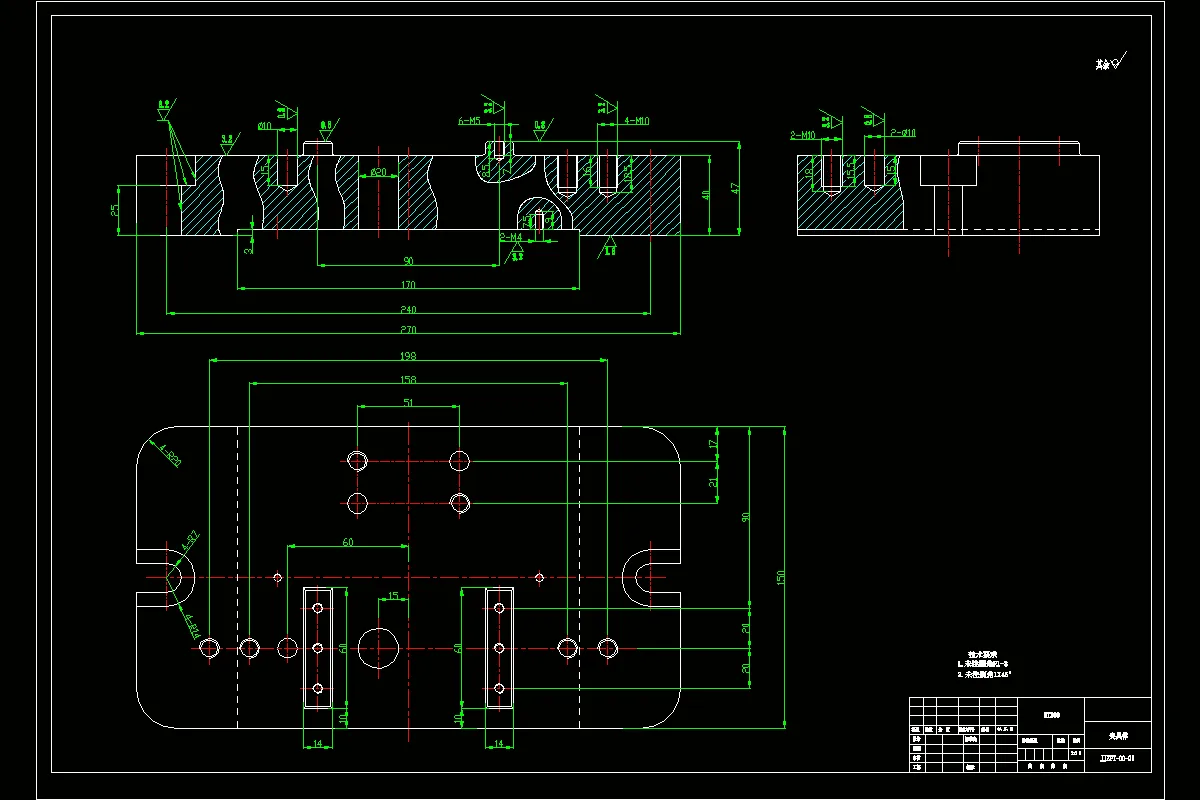The height and width of the screenshot is (800, 1200).
Task: Click the JJZPT-00-01 drawing number
Action: [x=1116, y=758]
